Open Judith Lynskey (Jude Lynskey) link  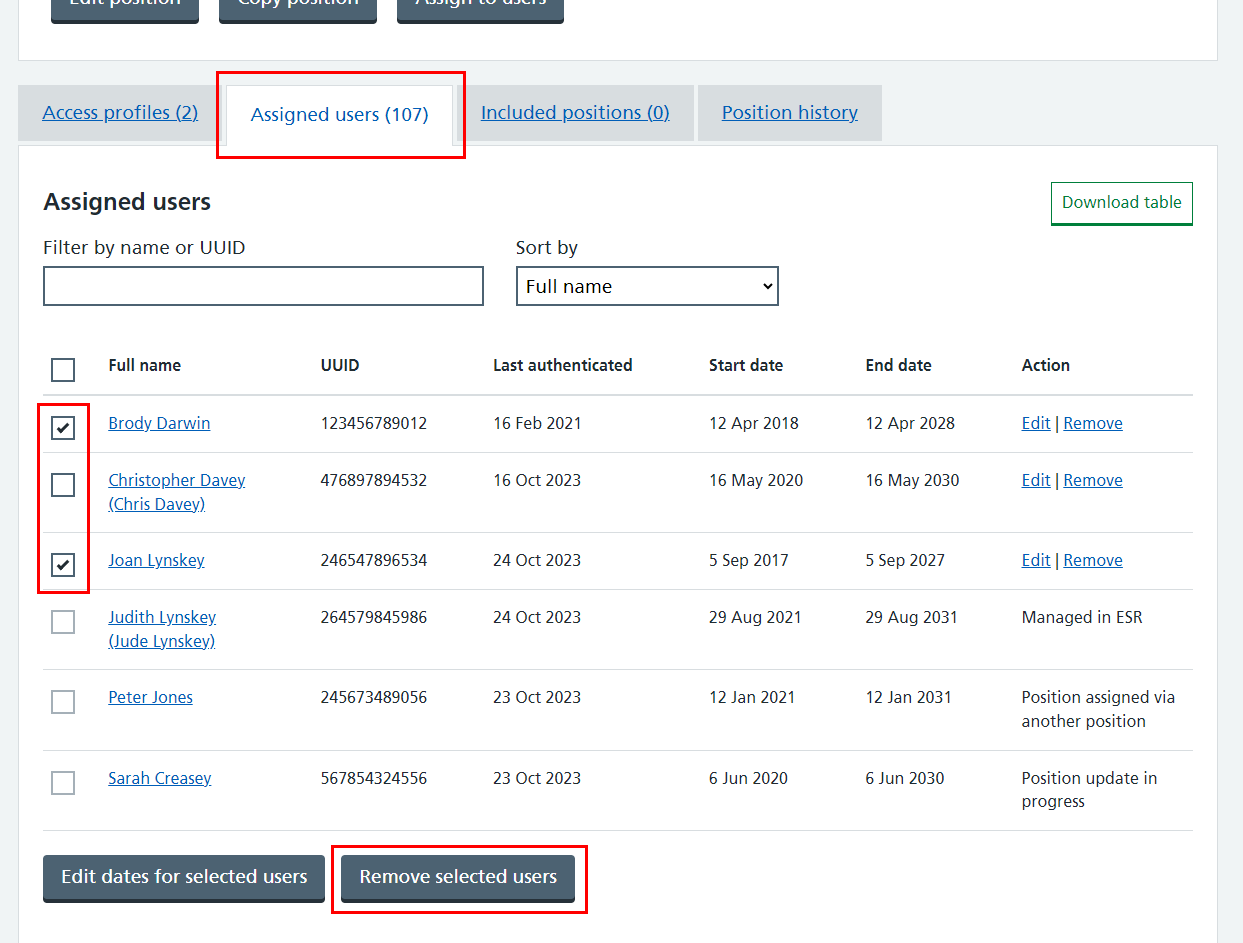click(x=162, y=629)
